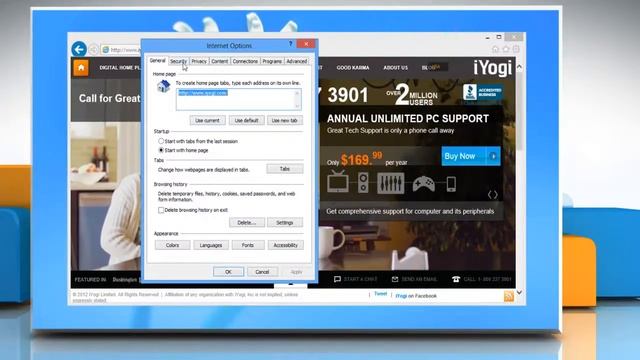640x360 pixels.
Task: Click the game controller icon in the banner
Action: (x=424, y=184)
